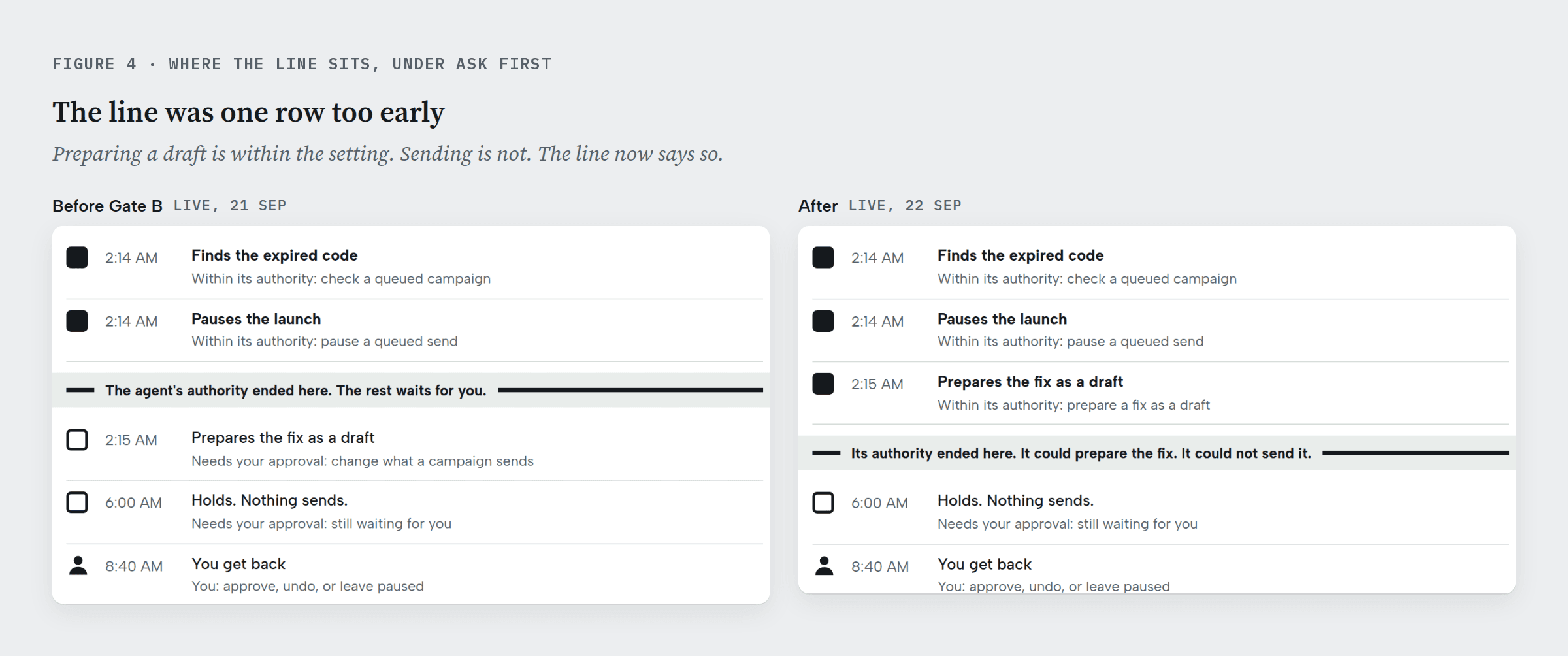
Task: Click the italic subtitle 'Preparing a draft is within the setting'
Action: click(387, 154)
